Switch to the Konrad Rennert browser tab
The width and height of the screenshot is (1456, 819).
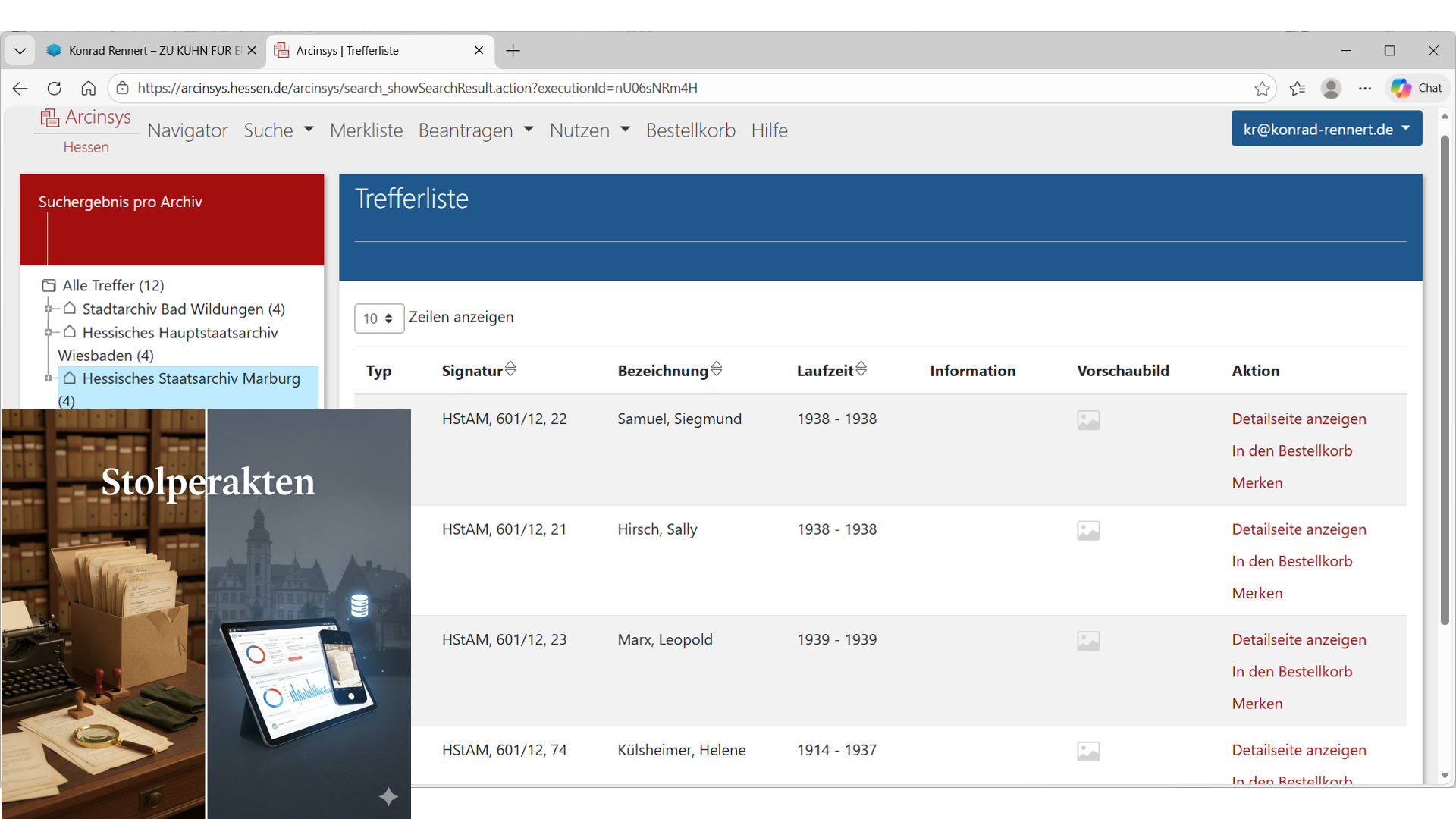click(x=152, y=51)
